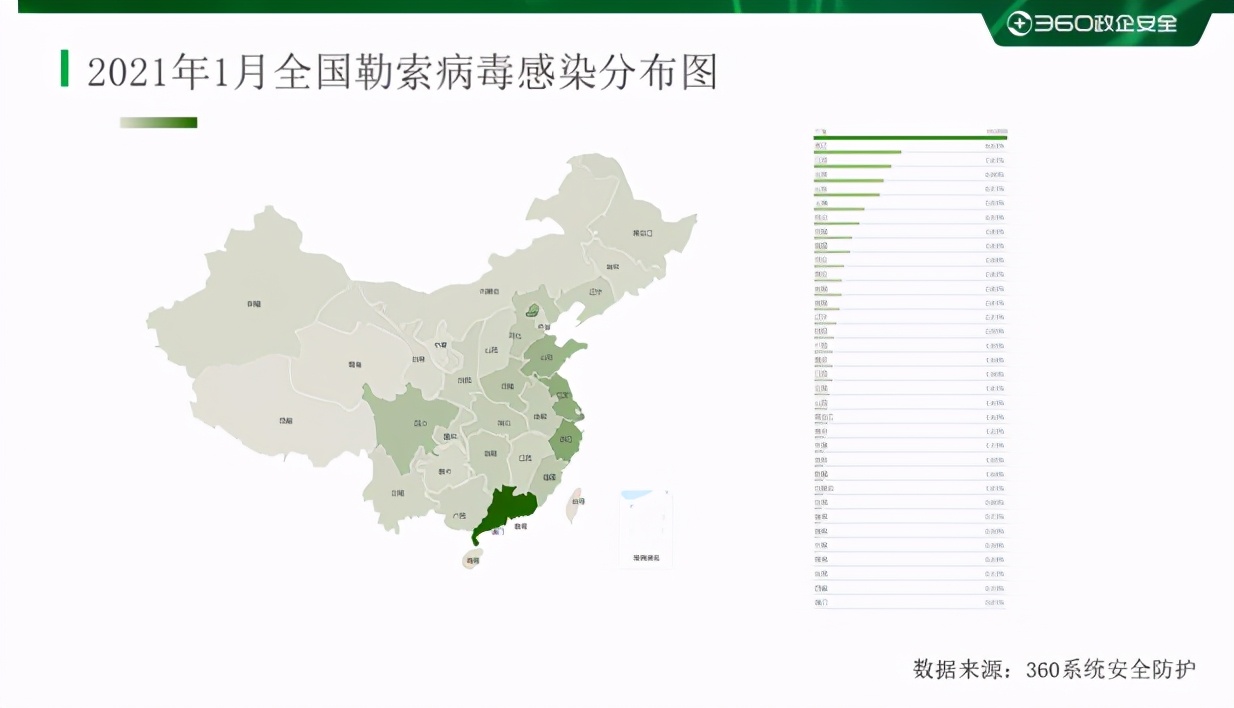Screen dimensions: 1234x708
Task: Click the slide title 2021年1月全国勒索病毒感染分布图
Action: click(x=402, y=72)
